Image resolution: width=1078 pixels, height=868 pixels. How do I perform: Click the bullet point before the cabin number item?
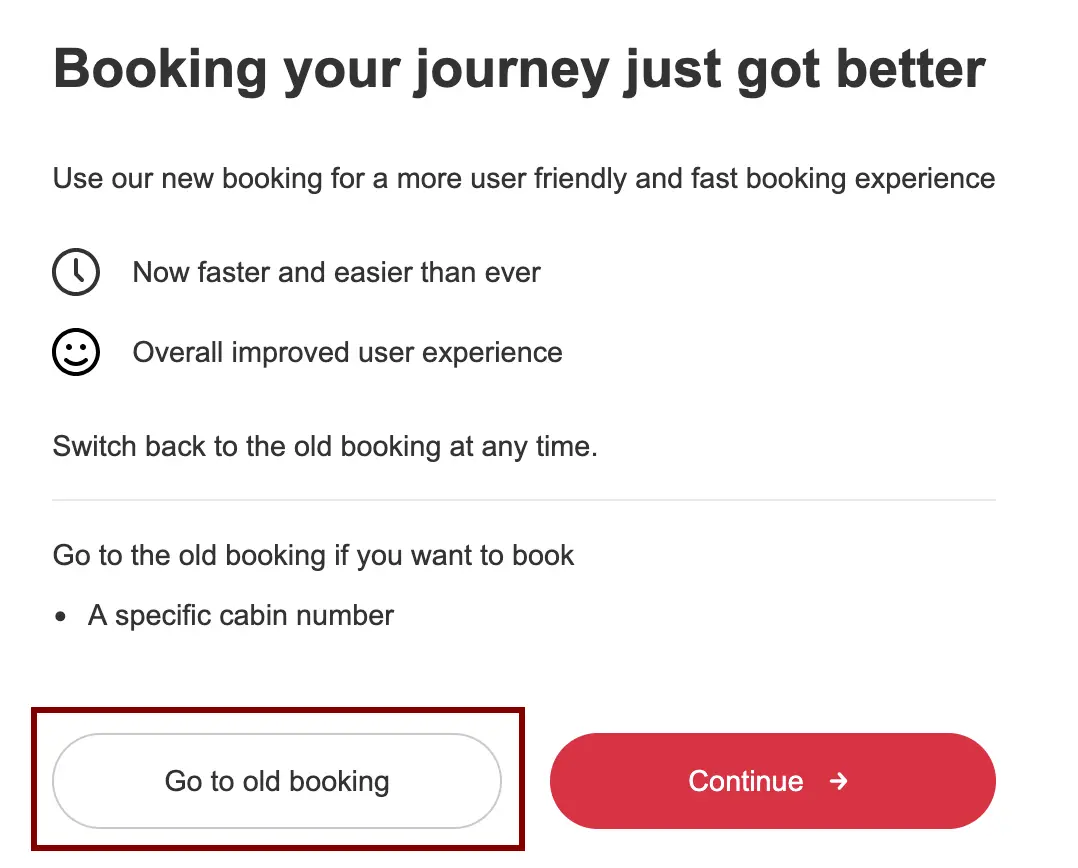pos(62,618)
